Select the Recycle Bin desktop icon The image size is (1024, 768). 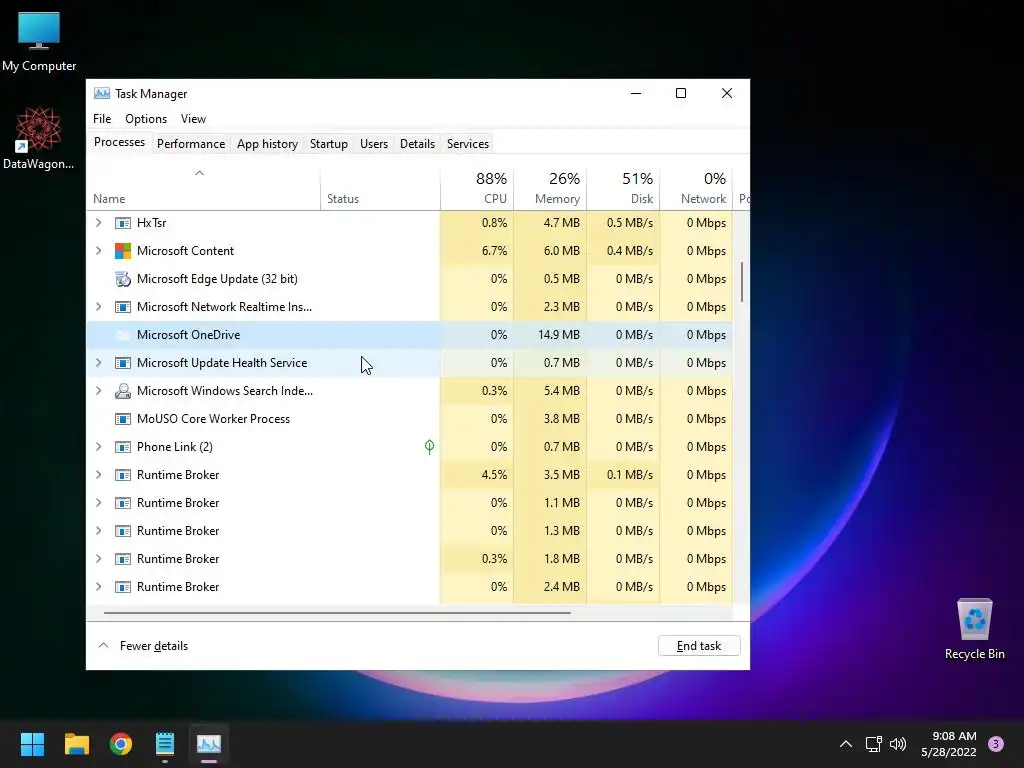tap(974, 629)
